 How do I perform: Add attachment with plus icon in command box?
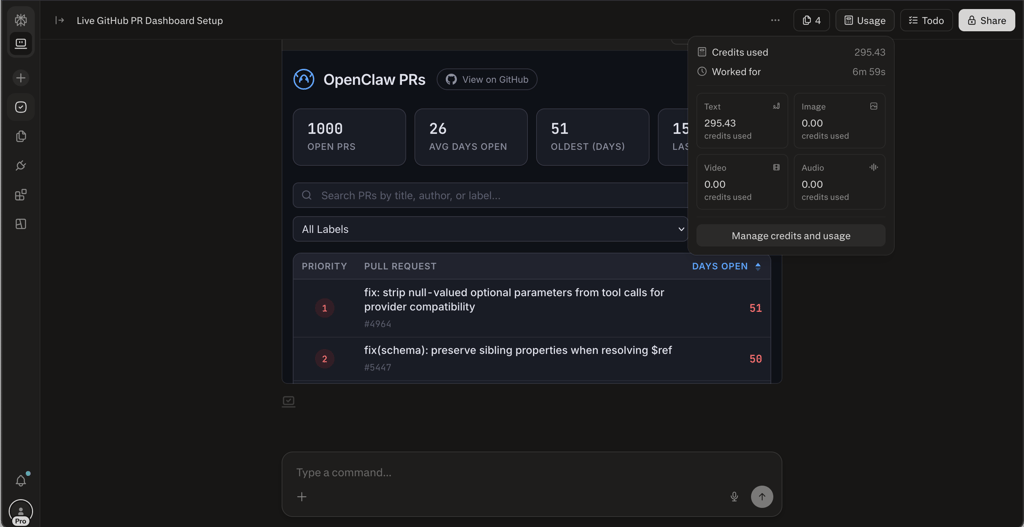(302, 497)
